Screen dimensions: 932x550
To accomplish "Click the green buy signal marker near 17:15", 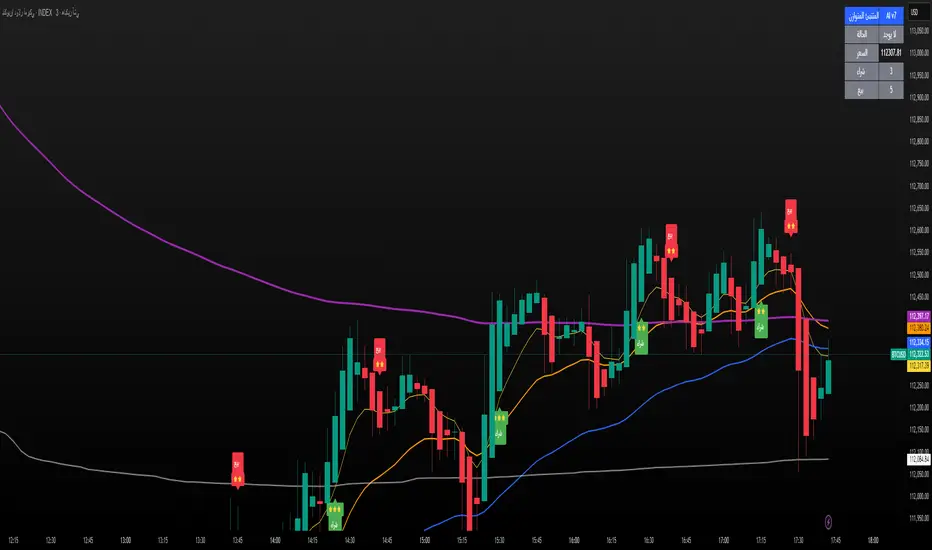I will tap(761, 321).
